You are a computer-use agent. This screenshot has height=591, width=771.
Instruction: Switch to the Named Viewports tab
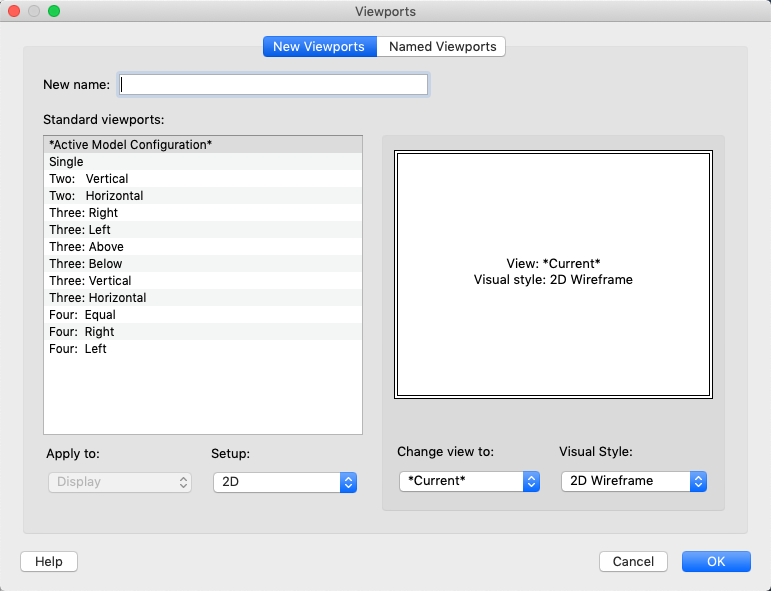[x=442, y=47]
